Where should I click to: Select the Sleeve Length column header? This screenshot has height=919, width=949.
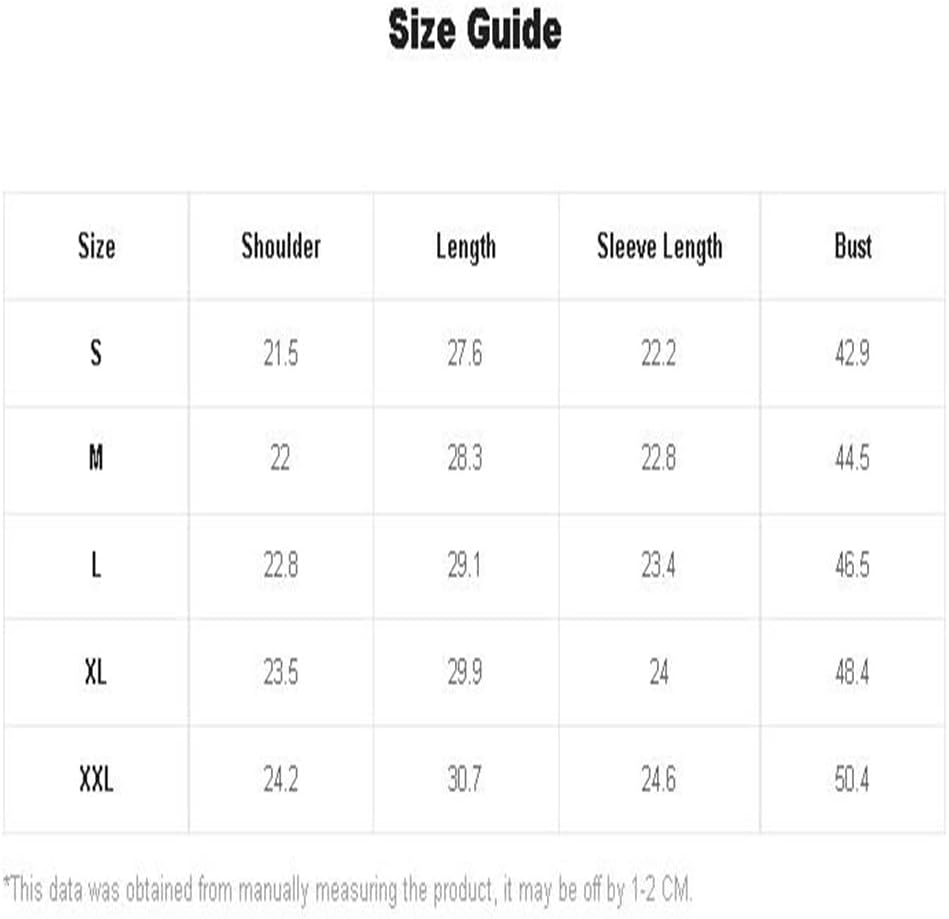tap(660, 248)
